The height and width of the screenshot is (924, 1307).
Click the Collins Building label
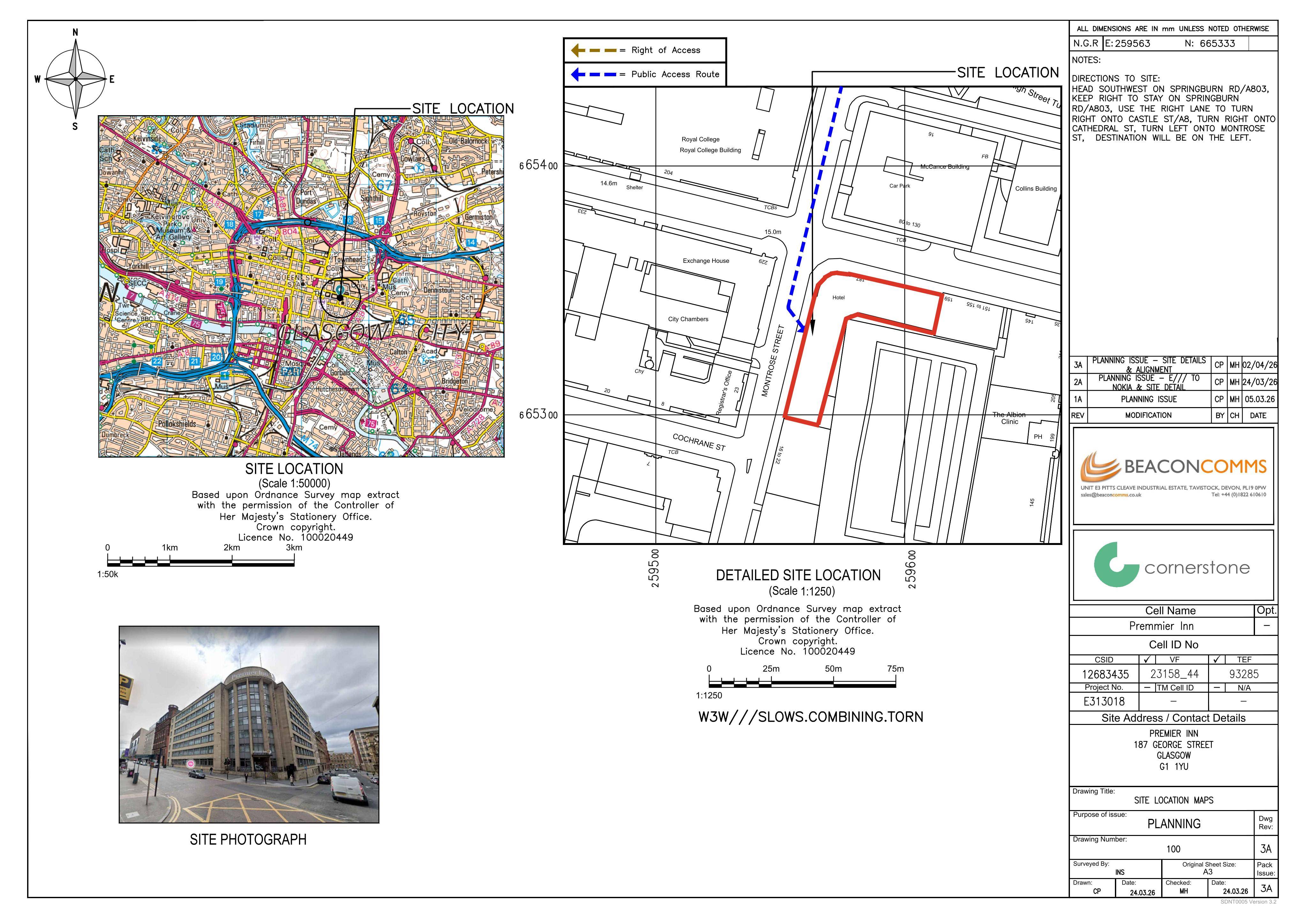tap(1036, 189)
